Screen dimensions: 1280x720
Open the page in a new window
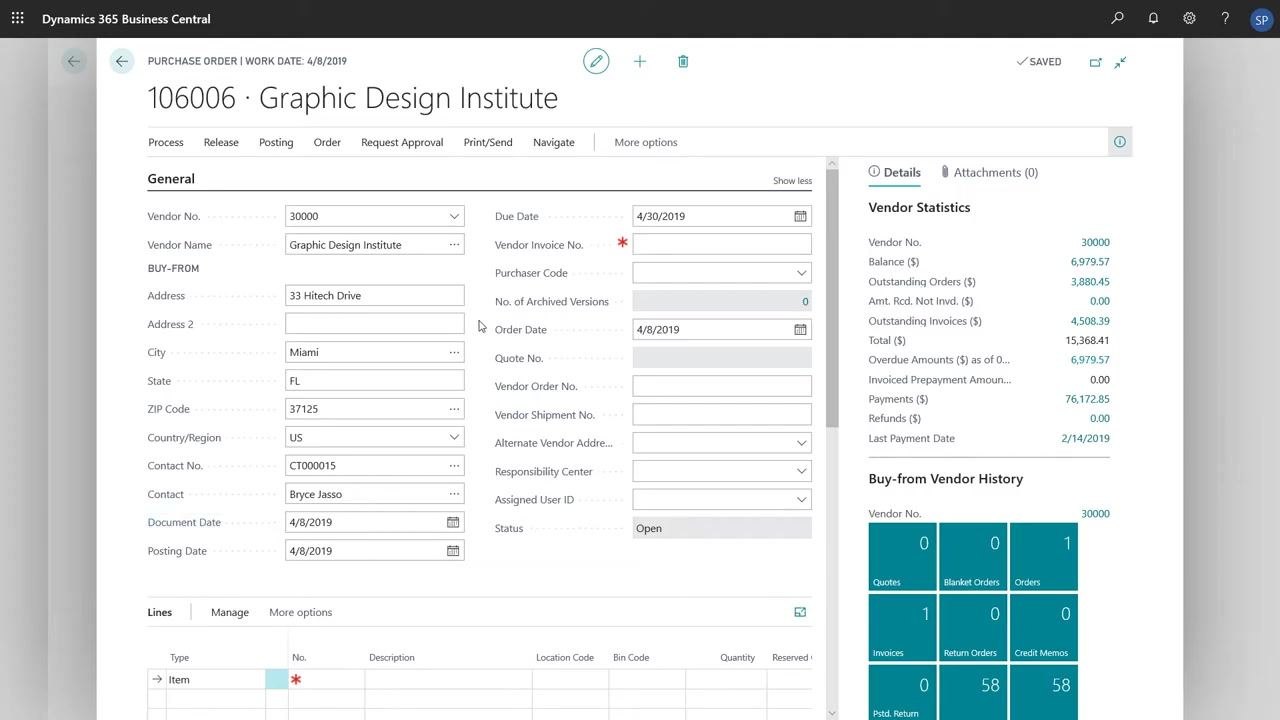coord(1095,62)
